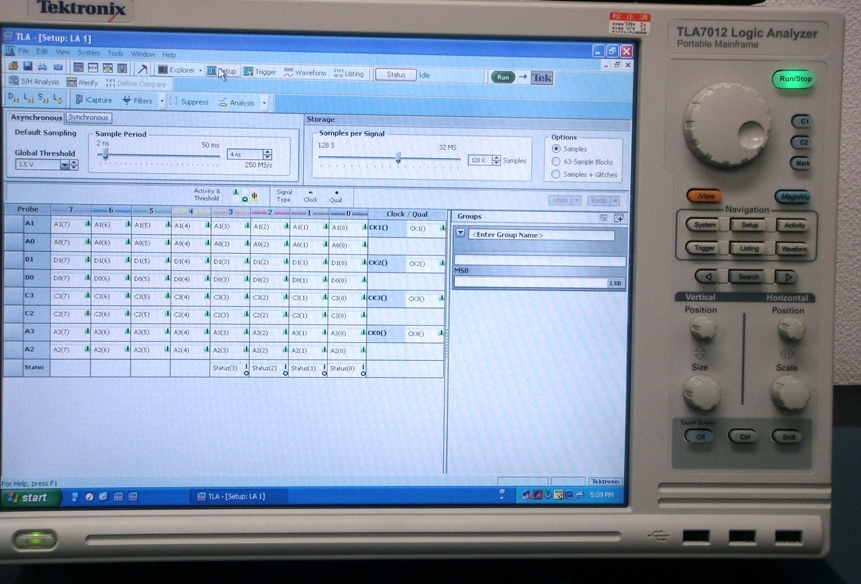Viewport: 861px width, 584px height.
Task: Expand the Redo dropdown arrow
Action: 615,200
